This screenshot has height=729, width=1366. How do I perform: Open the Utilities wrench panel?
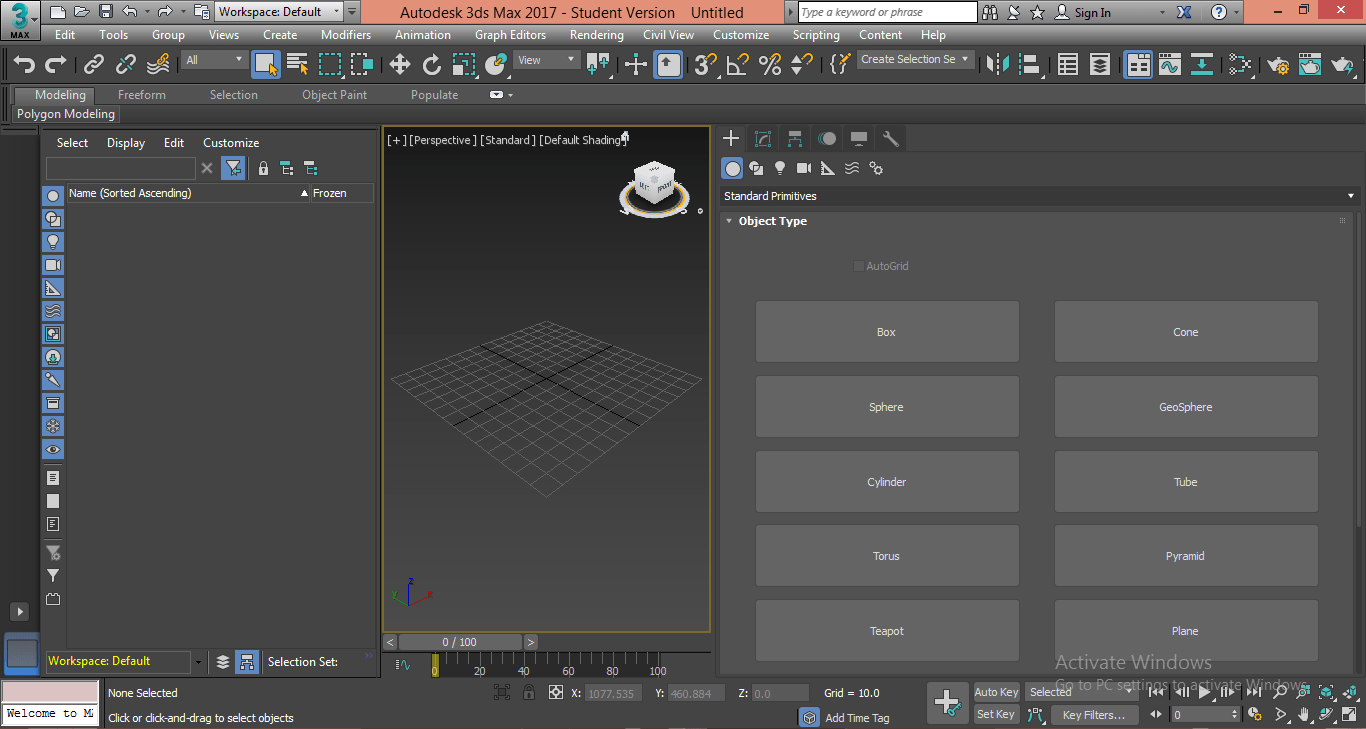pyautogui.click(x=891, y=139)
